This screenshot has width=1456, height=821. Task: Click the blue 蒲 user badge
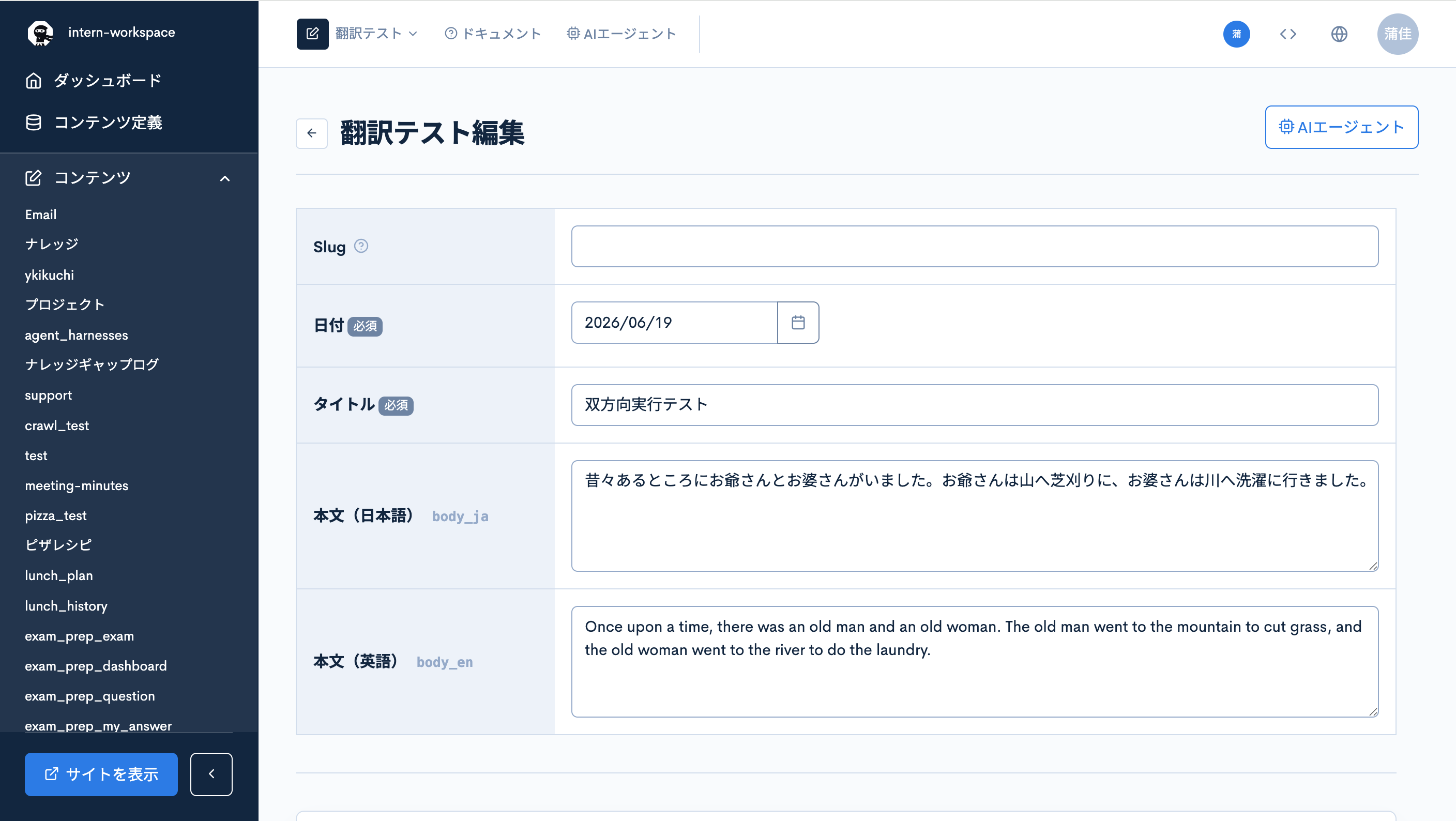click(x=1237, y=34)
